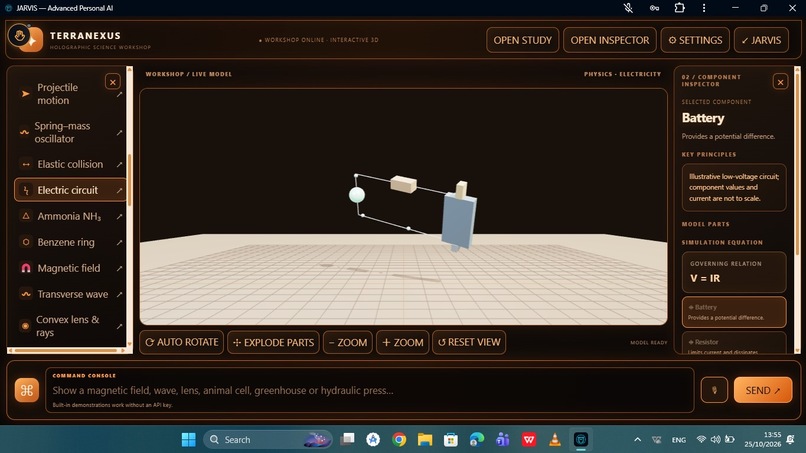Click the Spring–mass oscillator wave icon
The width and height of the screenshot is (806, 453).
pos(24,132)
